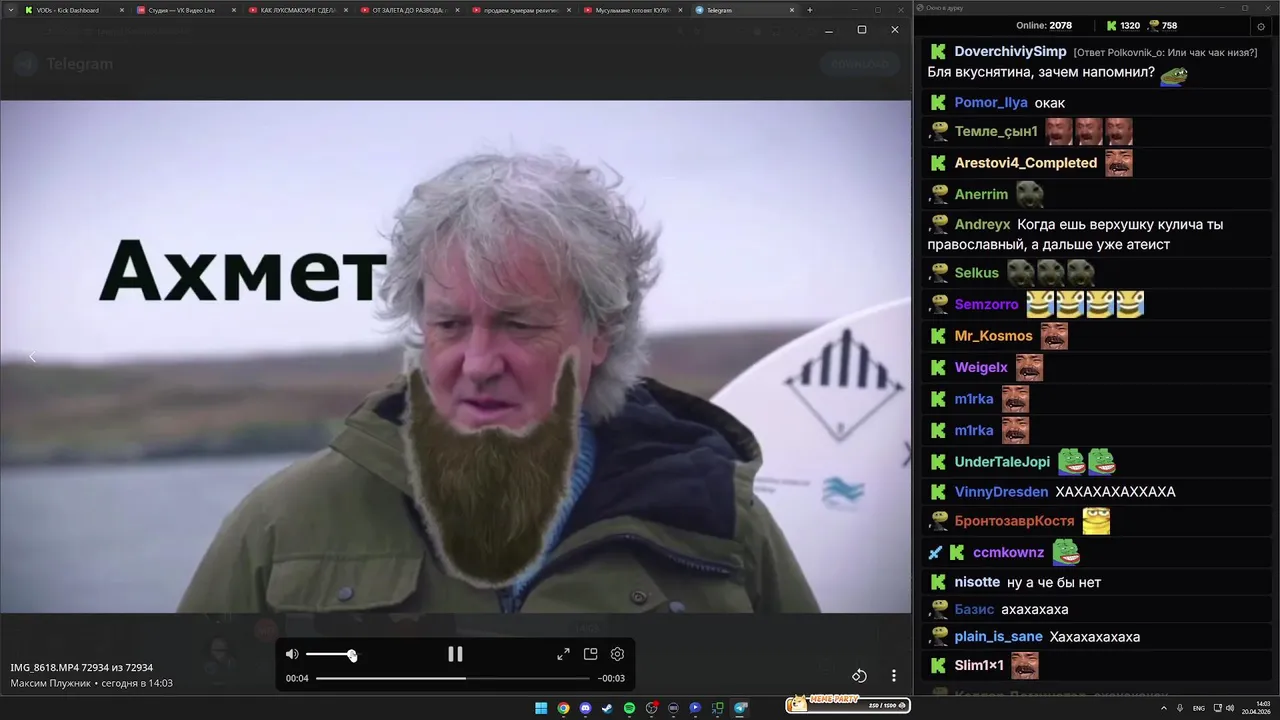Click the face emote in Weigelx message
This screenshot has width=1280, height=720.
(x=1029, y=368)
